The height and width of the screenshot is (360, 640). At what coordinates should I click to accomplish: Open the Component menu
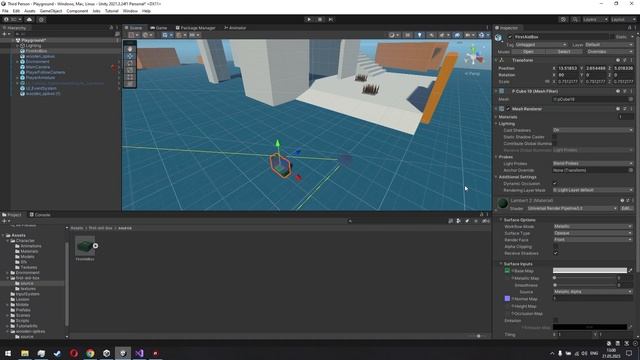pyautogui.click(x=77, y=11)
